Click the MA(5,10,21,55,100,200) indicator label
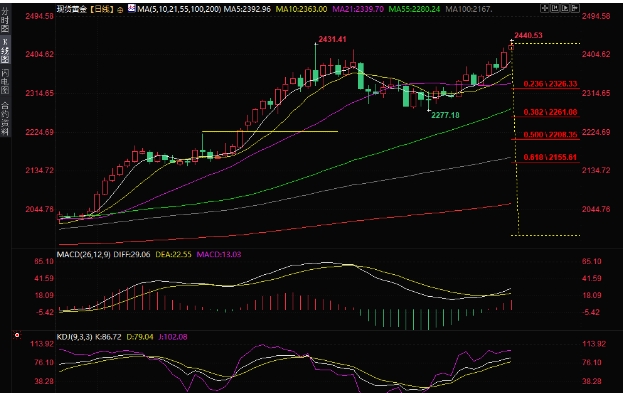This screenshot has width=623, height=393. (179, 9)
